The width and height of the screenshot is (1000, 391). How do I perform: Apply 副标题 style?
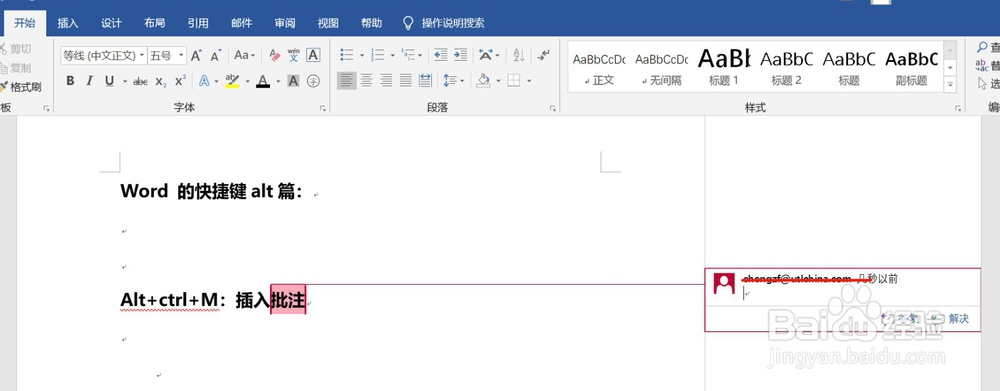click(x=911, y=67)
